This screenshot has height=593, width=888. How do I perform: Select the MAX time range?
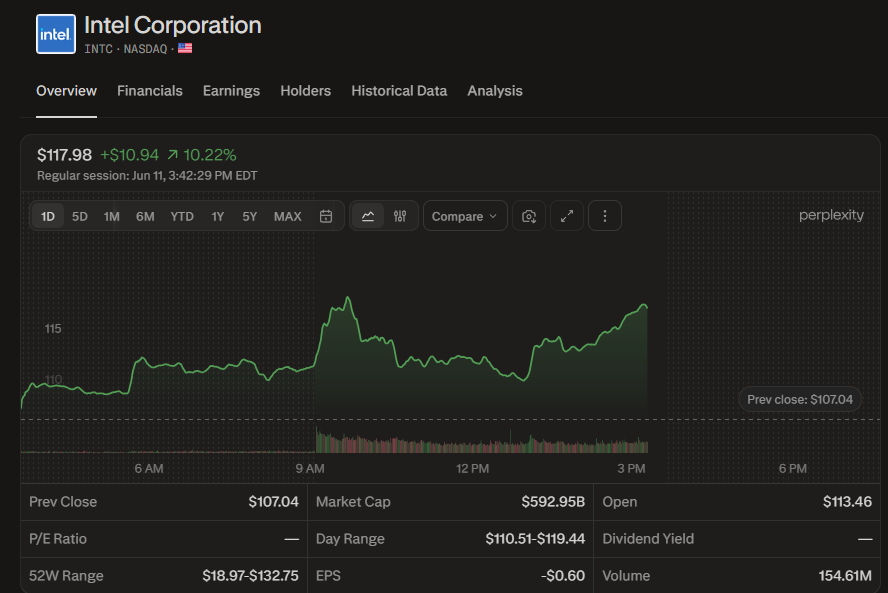click(x=288, y=216)
